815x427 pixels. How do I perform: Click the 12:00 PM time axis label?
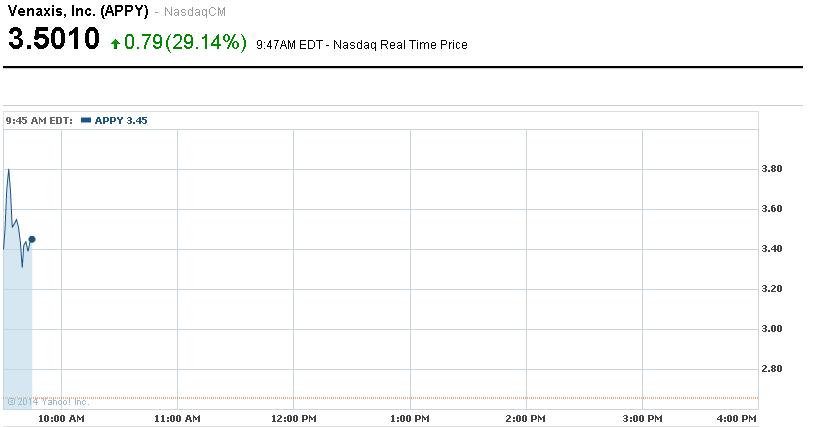(x=294, y=419)
